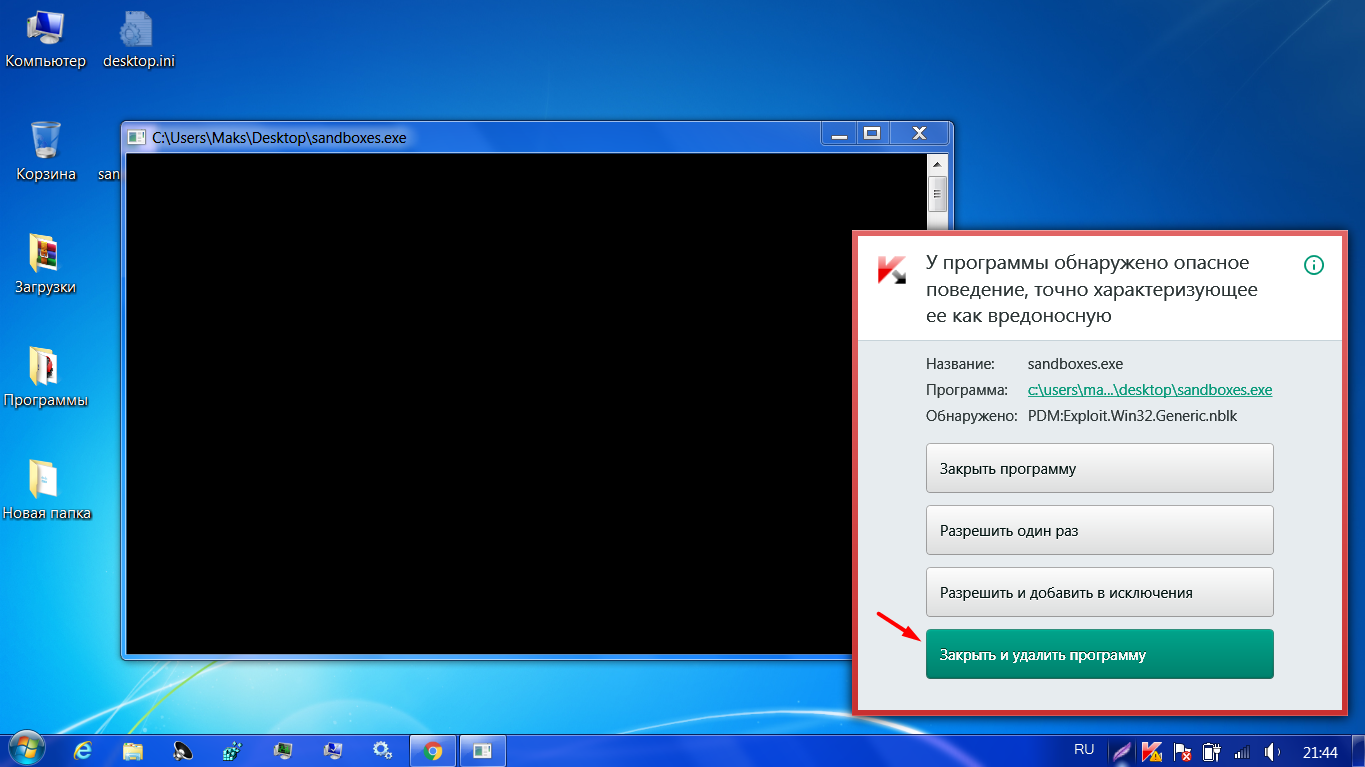Open the speaker app on taskbar
The width and height of the screenshot is (1365, 767).
(183, 751)
